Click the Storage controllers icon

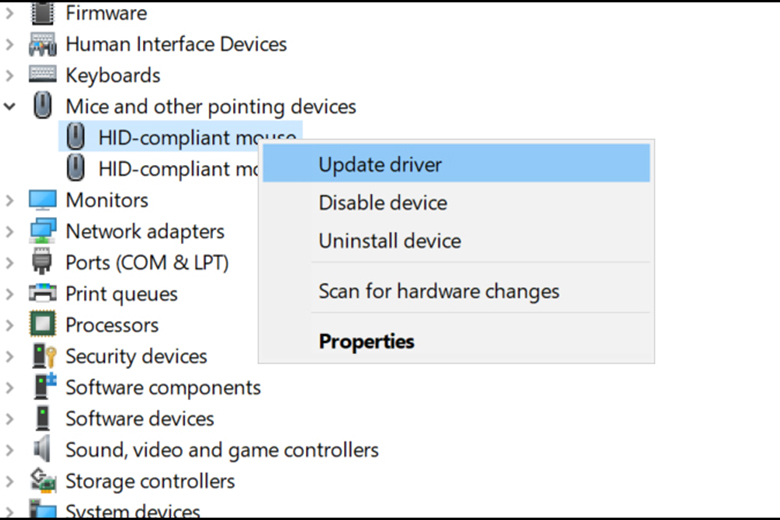(x=43, y=481)
